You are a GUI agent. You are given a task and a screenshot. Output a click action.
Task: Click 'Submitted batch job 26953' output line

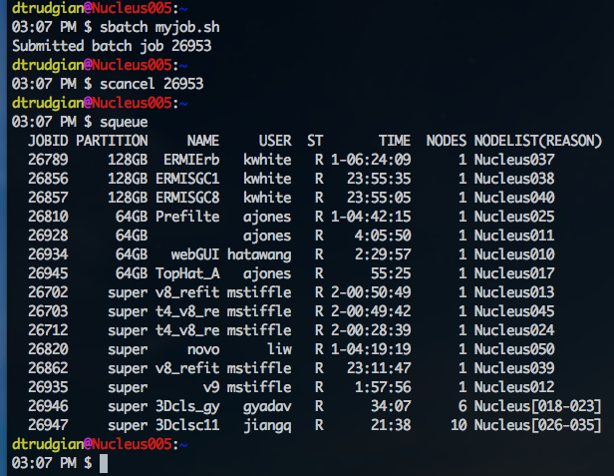pos(112,46)
